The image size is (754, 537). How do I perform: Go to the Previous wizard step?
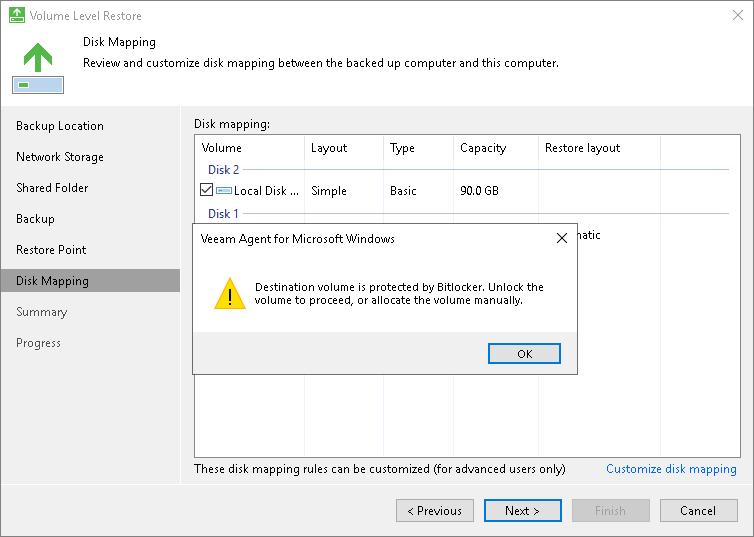tap(435, 511)
